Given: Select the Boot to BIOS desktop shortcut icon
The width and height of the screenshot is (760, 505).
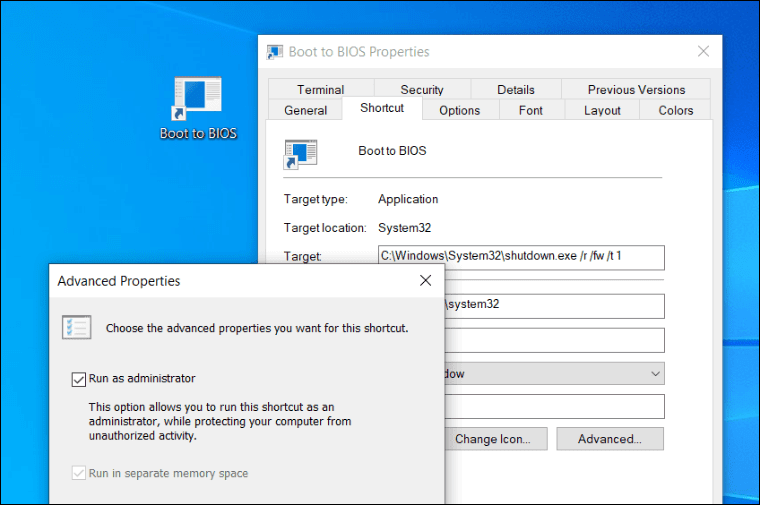Looking at the screenshot, I should point(197,99).
